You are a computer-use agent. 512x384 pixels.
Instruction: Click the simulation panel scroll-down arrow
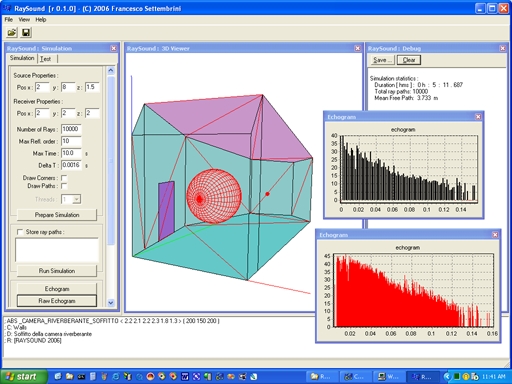(x=111, y=303)
